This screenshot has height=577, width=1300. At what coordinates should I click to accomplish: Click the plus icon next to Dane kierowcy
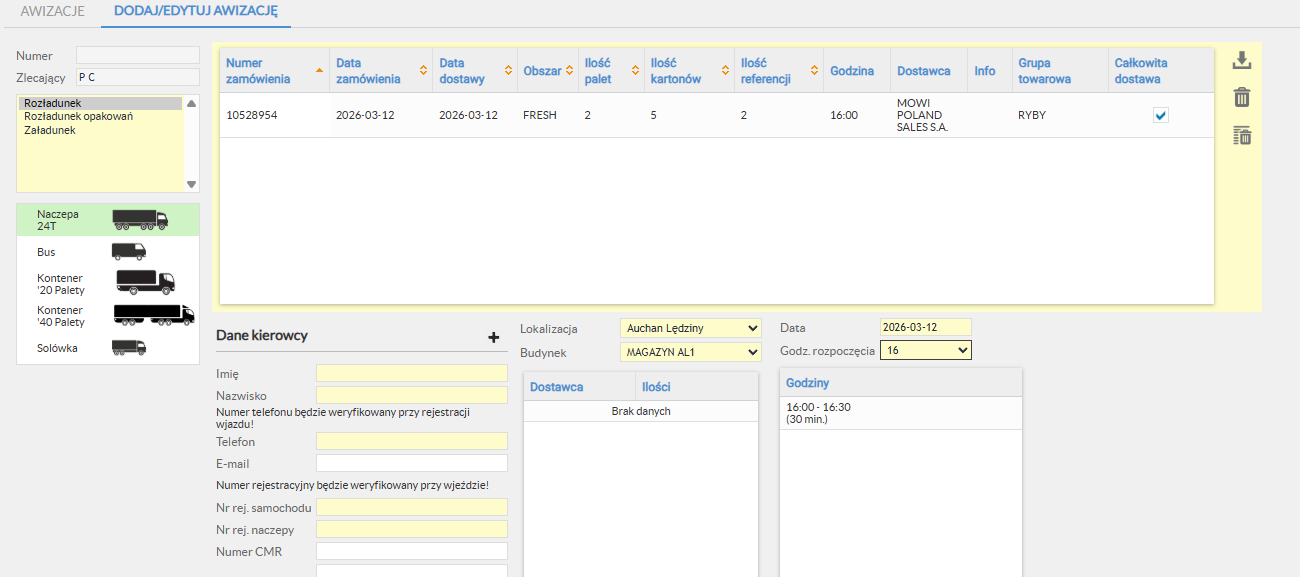click(x=493, y=337)
